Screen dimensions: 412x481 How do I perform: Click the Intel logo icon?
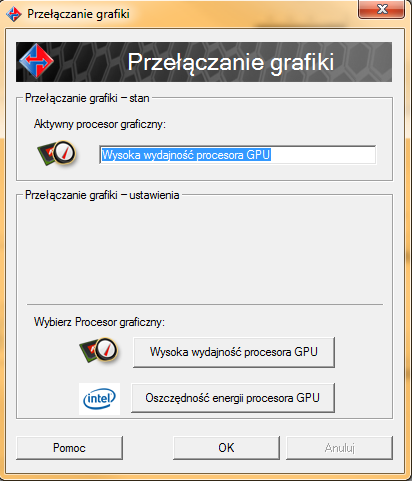pos(99,399)
